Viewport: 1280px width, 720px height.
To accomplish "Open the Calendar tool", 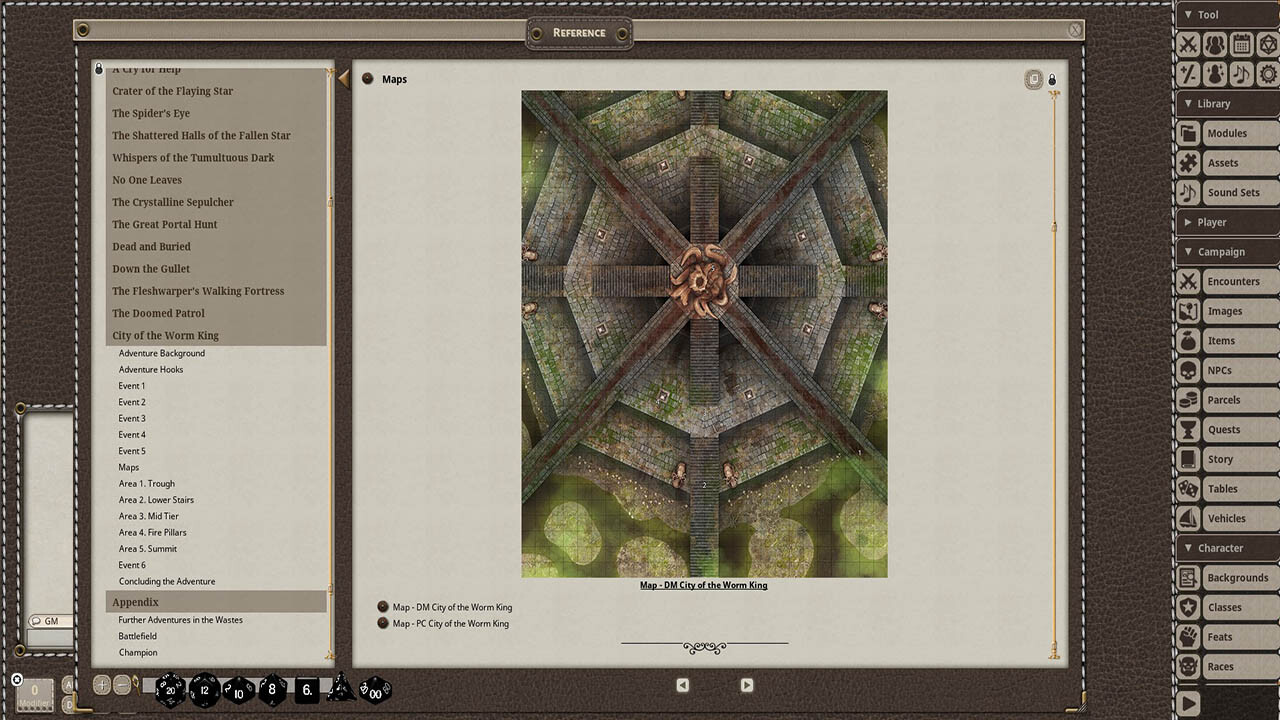I will [1241, 44].
